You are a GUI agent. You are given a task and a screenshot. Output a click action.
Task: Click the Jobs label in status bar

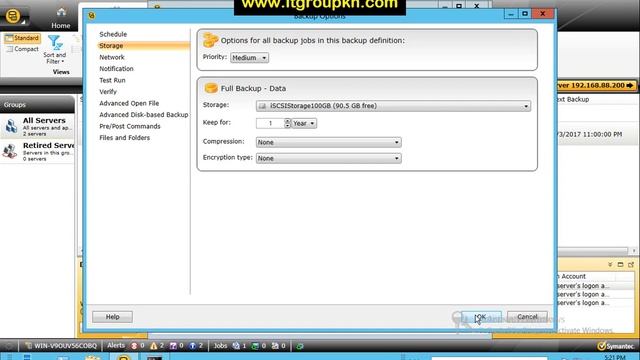click(x=220, y=346)
